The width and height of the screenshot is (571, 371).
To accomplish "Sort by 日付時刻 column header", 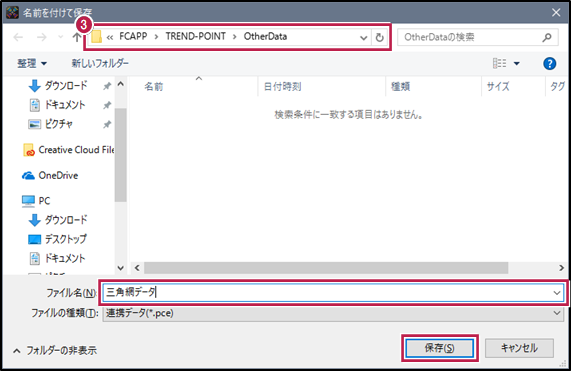I will [282, 87].
